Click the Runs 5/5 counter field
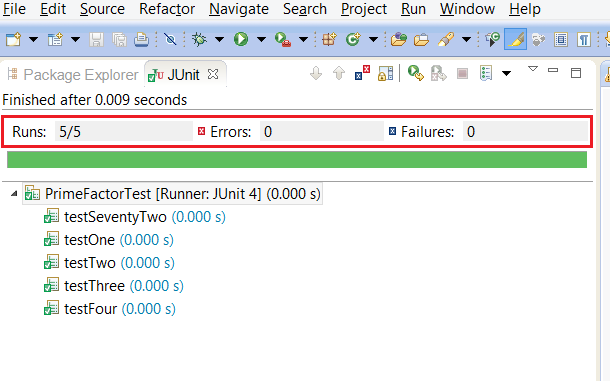Image resolution: width=610 pixels, height=381 pixels. tap(124, 132)
